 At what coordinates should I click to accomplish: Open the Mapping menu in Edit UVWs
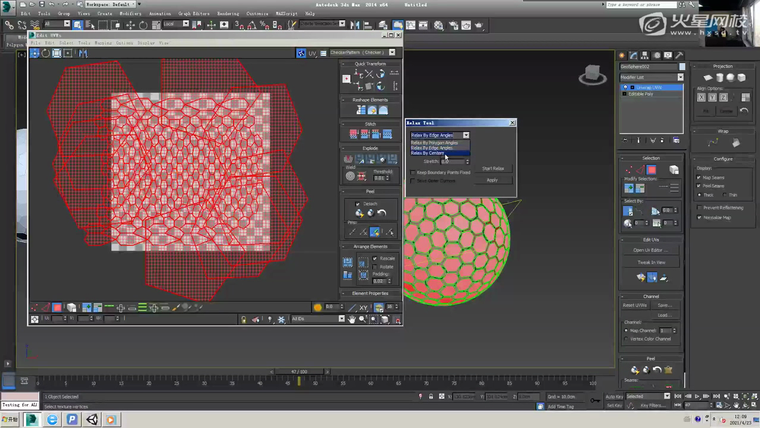(101, 43)
